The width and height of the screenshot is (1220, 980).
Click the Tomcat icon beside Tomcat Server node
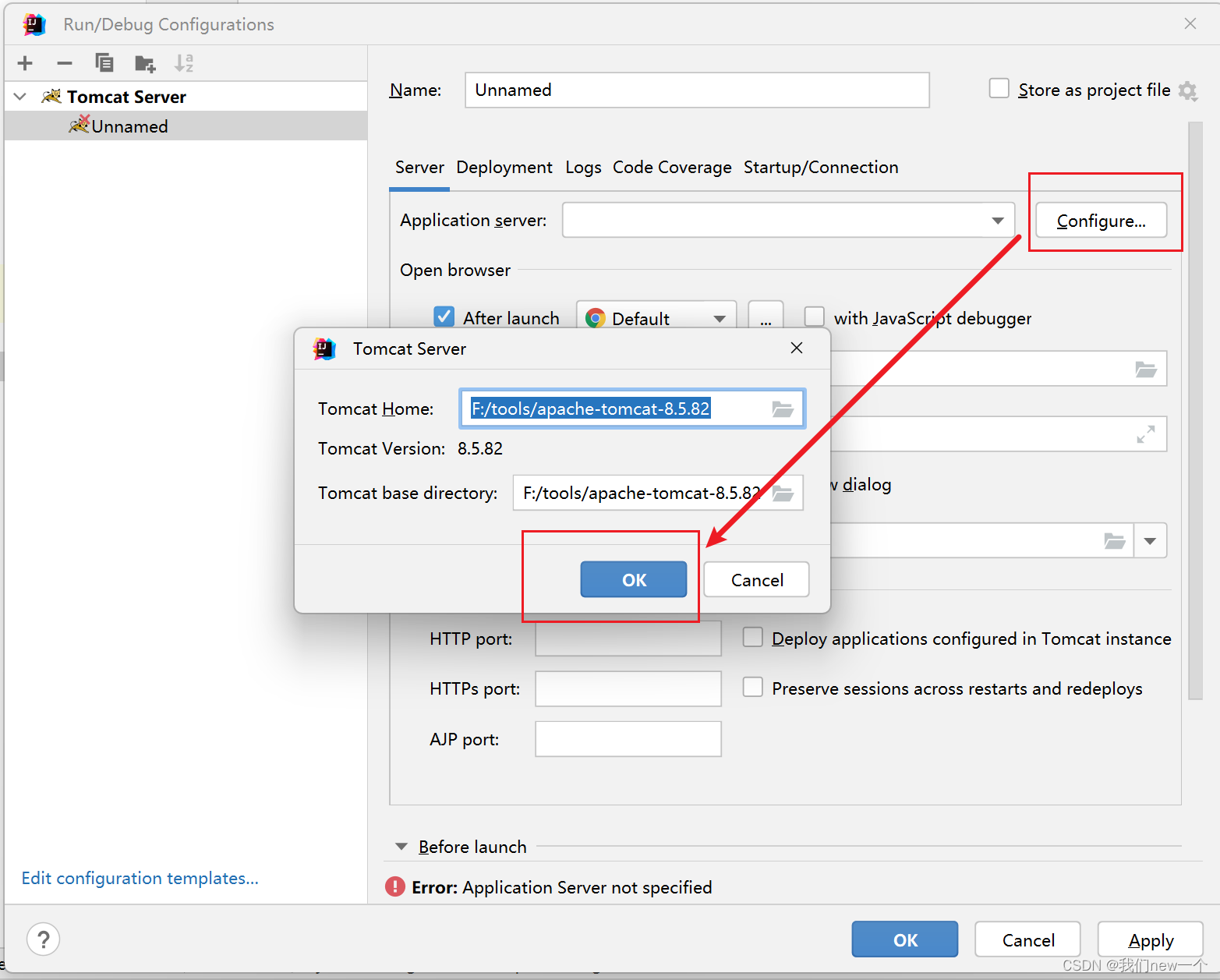(x=51, y=96)
